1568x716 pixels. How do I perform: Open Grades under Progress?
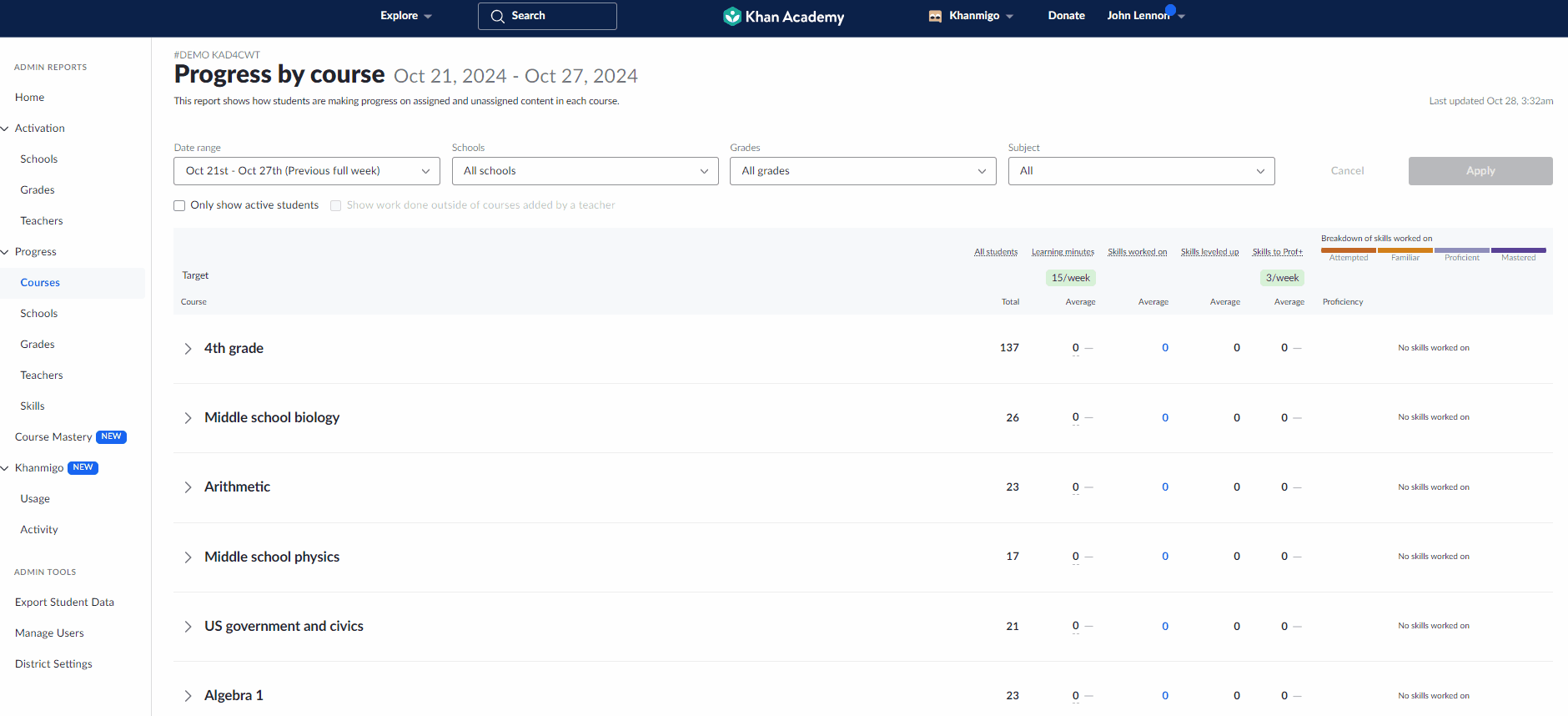click(x=38, y=345)
